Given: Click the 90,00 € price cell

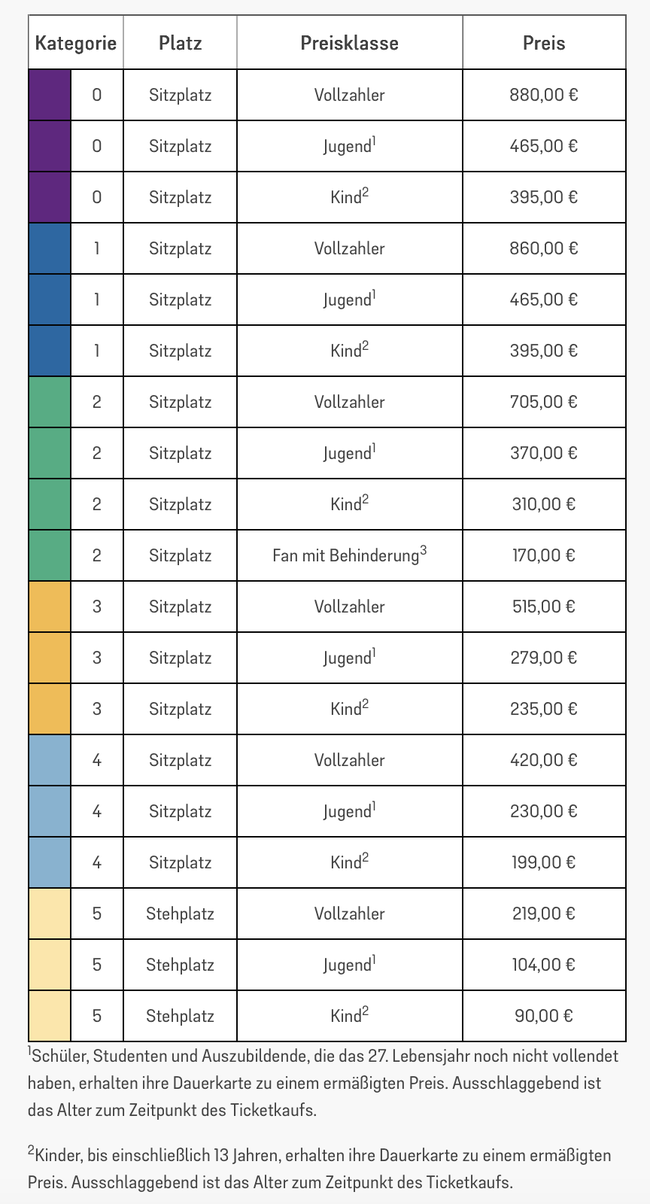Looking at the screenshot, I should click(544, 1016).
